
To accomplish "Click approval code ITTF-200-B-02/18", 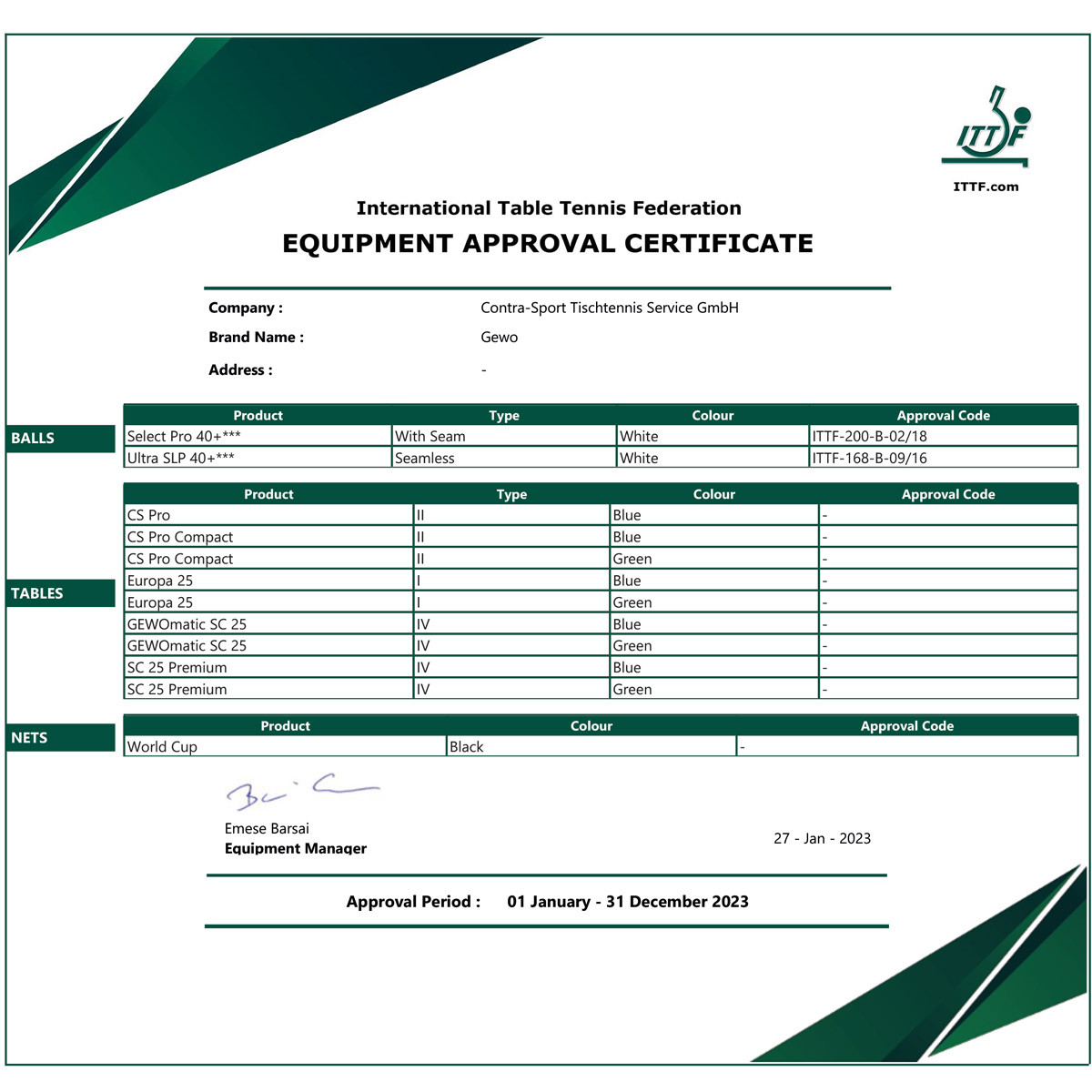I will pyautogui.click(x=869, y=436).
